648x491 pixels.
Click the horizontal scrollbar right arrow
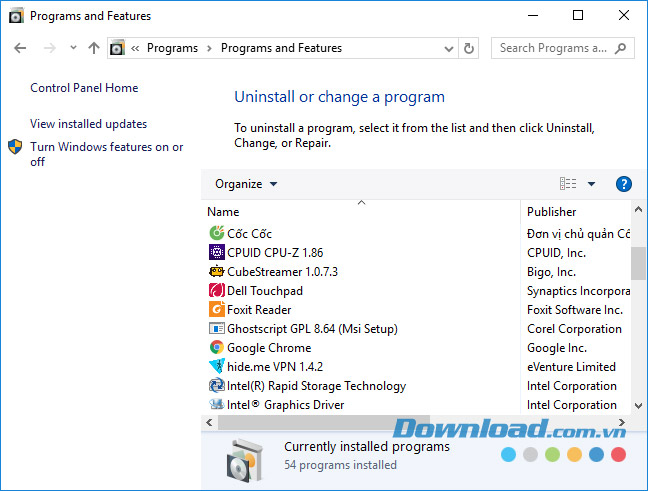click(x=622, y=422)
